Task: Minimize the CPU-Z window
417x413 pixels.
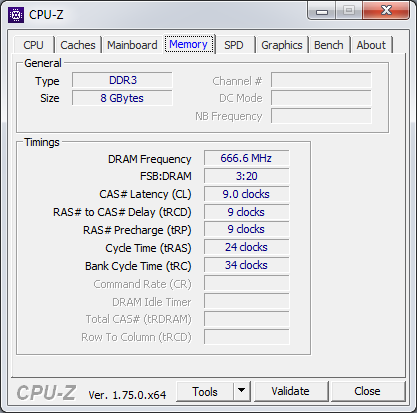Action: (x=322, y=11)
